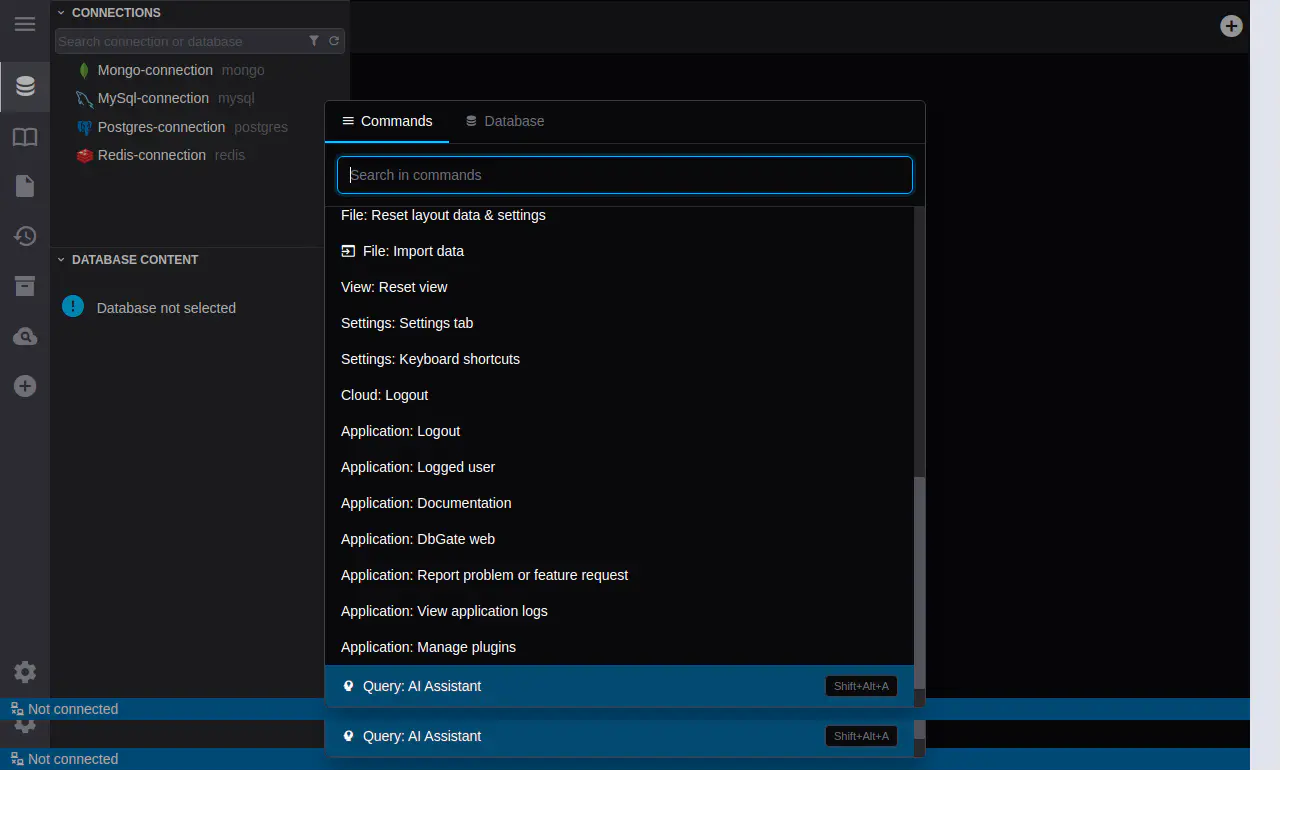Open the book-shaped sidebar icon
1300x820 pixels.
[x=25, y=137]
